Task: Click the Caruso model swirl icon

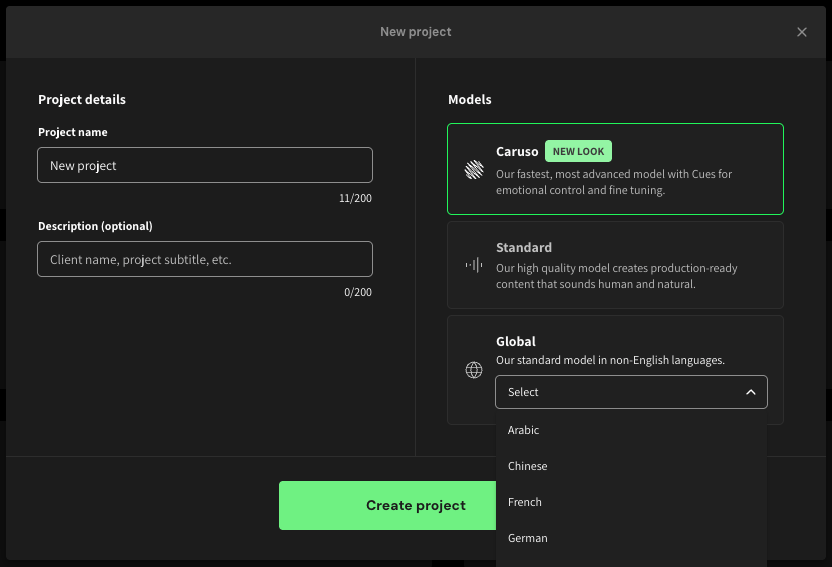Action: click(x=474, y=170)
